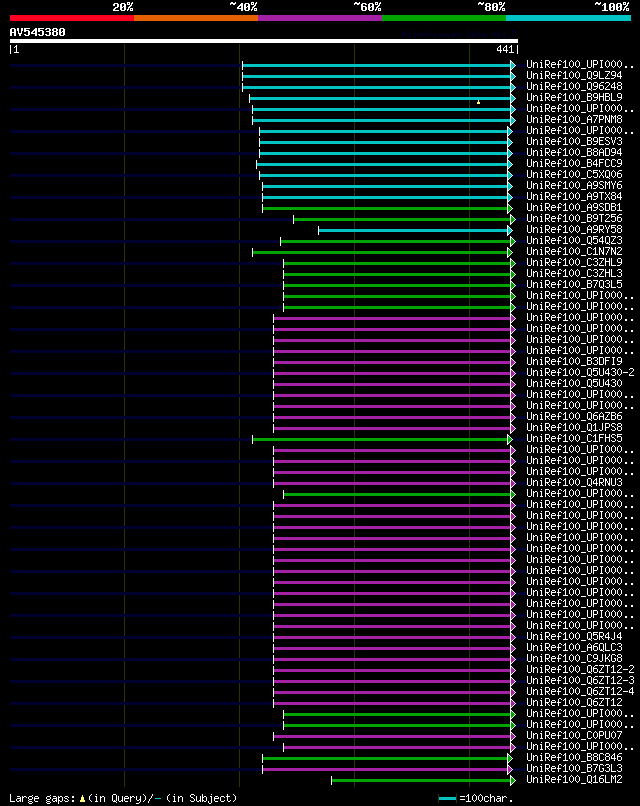640x806 pixels.
Task: Click the cyan ~100% identity legend segment
Action: pos(569,18)
